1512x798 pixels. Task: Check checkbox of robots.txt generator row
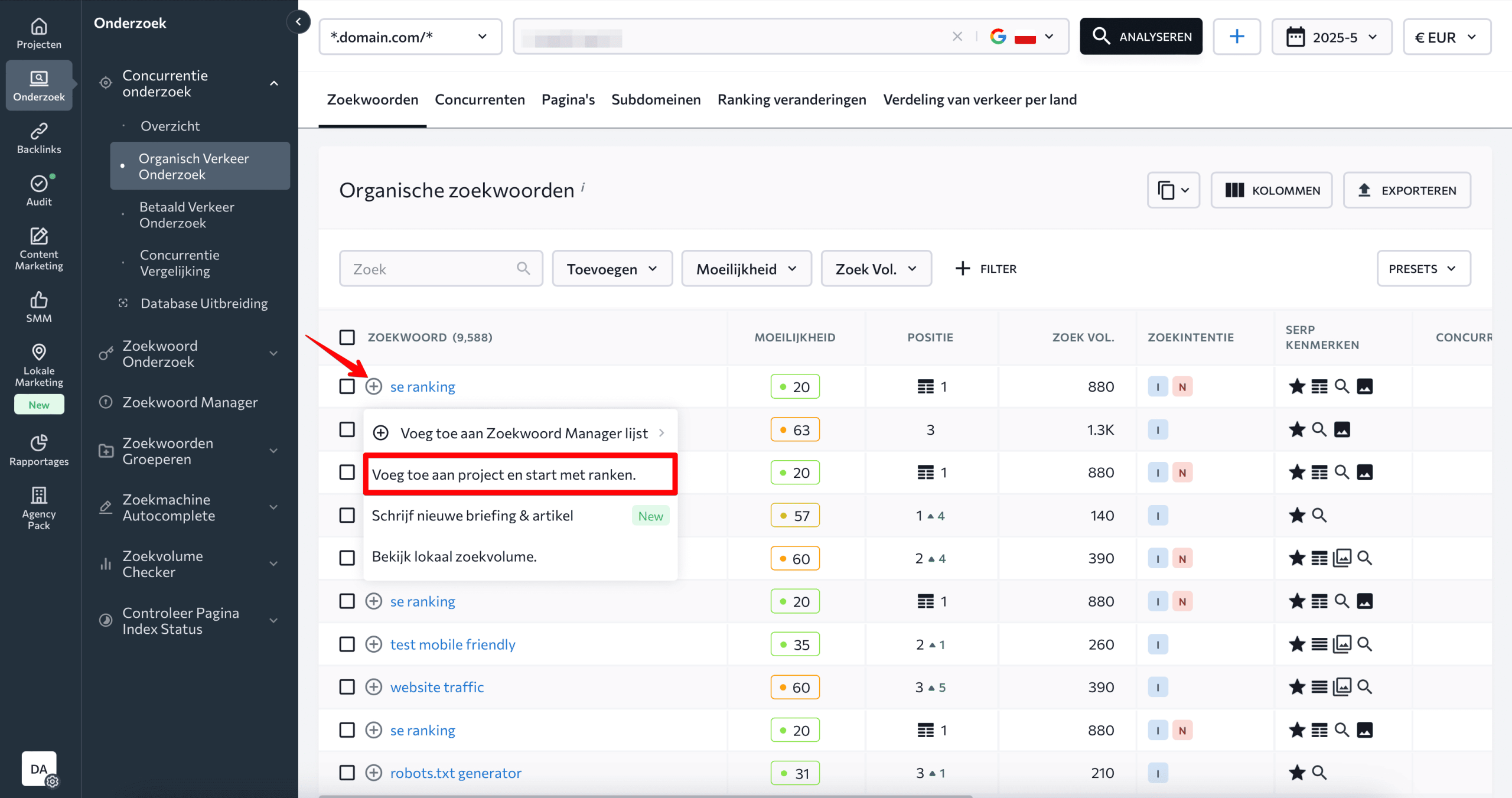347,773
